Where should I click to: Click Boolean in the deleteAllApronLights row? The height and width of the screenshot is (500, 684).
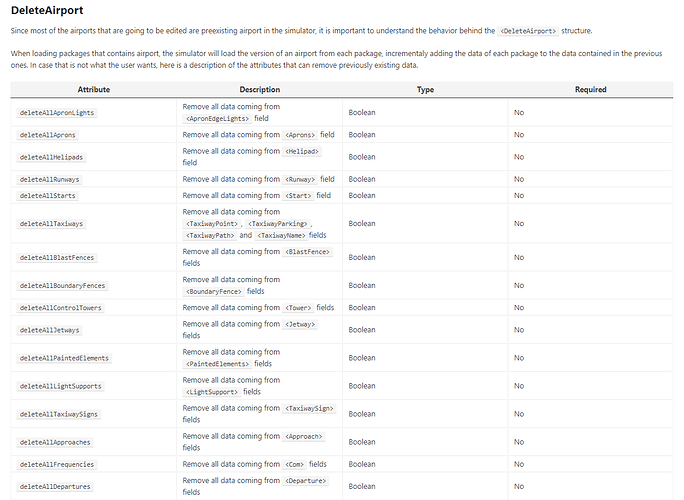[362, 113]
